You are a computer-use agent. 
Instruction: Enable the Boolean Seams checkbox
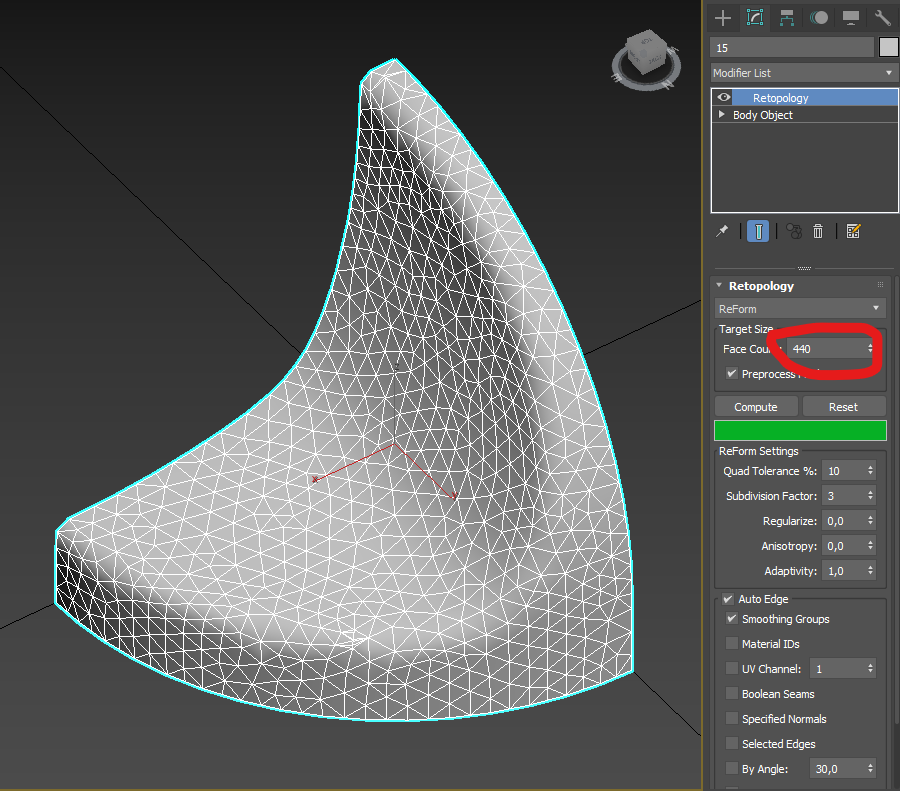[732, 694]
